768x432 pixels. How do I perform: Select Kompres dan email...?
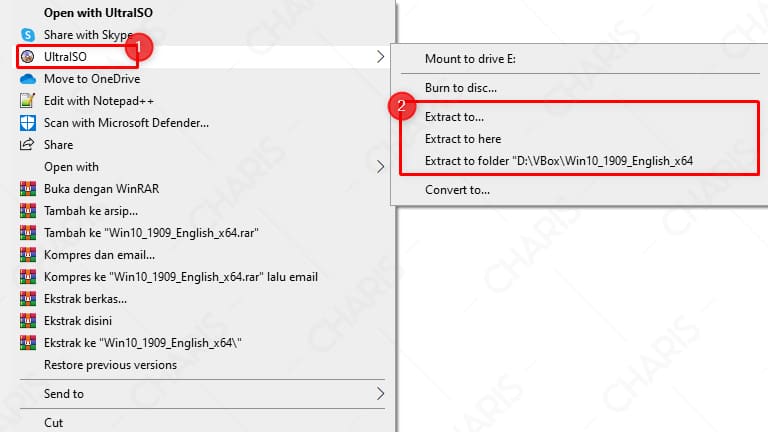[x=99, y=255]
